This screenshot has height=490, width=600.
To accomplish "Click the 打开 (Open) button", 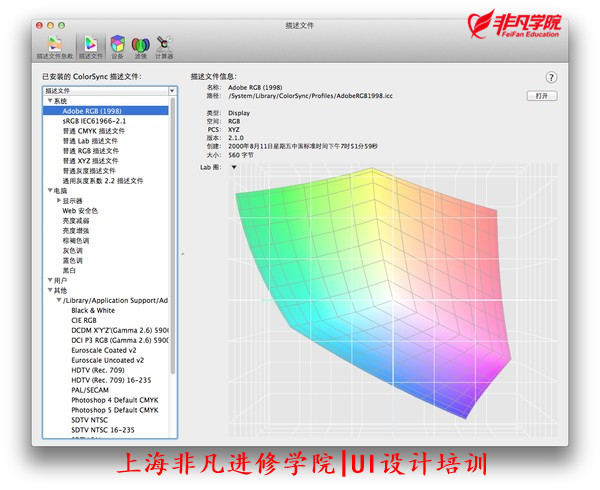I will pyautogui.click(x=542, y=96).
